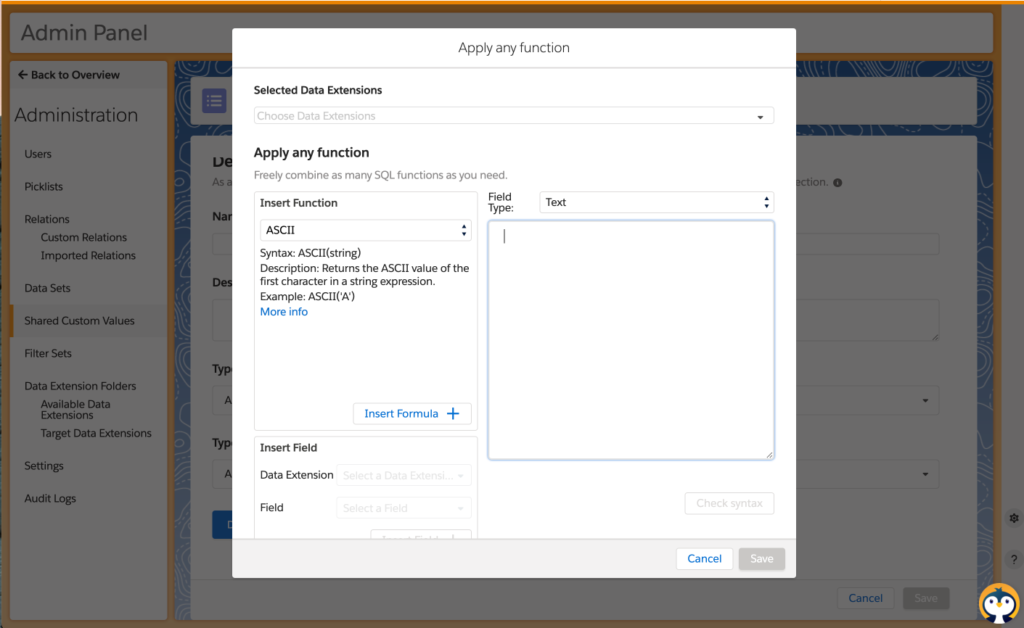Go Back to Overview
1024x628 pixels.
[x=69, y=75]
